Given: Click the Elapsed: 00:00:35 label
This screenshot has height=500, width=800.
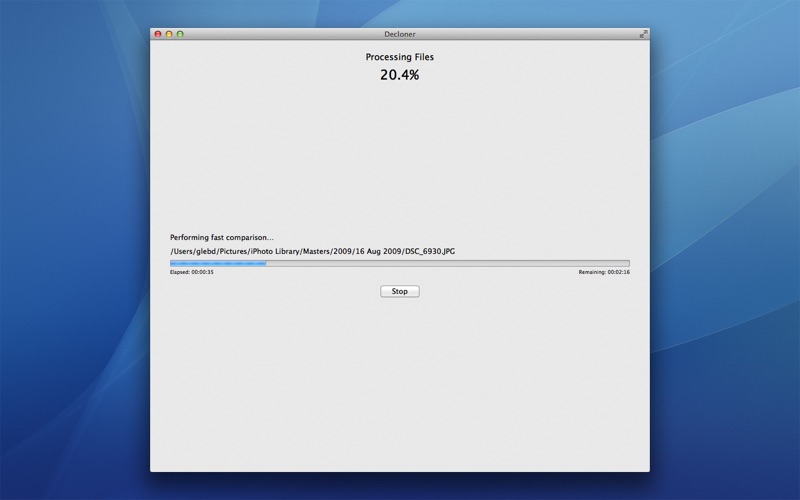Looking at the screenshot, I should pyautogui.click(x=192, y=272).
